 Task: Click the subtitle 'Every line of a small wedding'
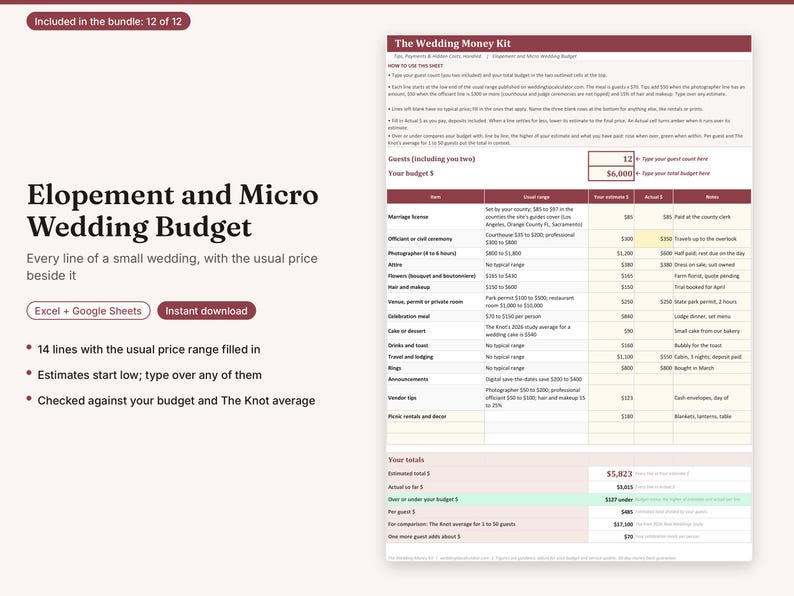click(172, 267)
